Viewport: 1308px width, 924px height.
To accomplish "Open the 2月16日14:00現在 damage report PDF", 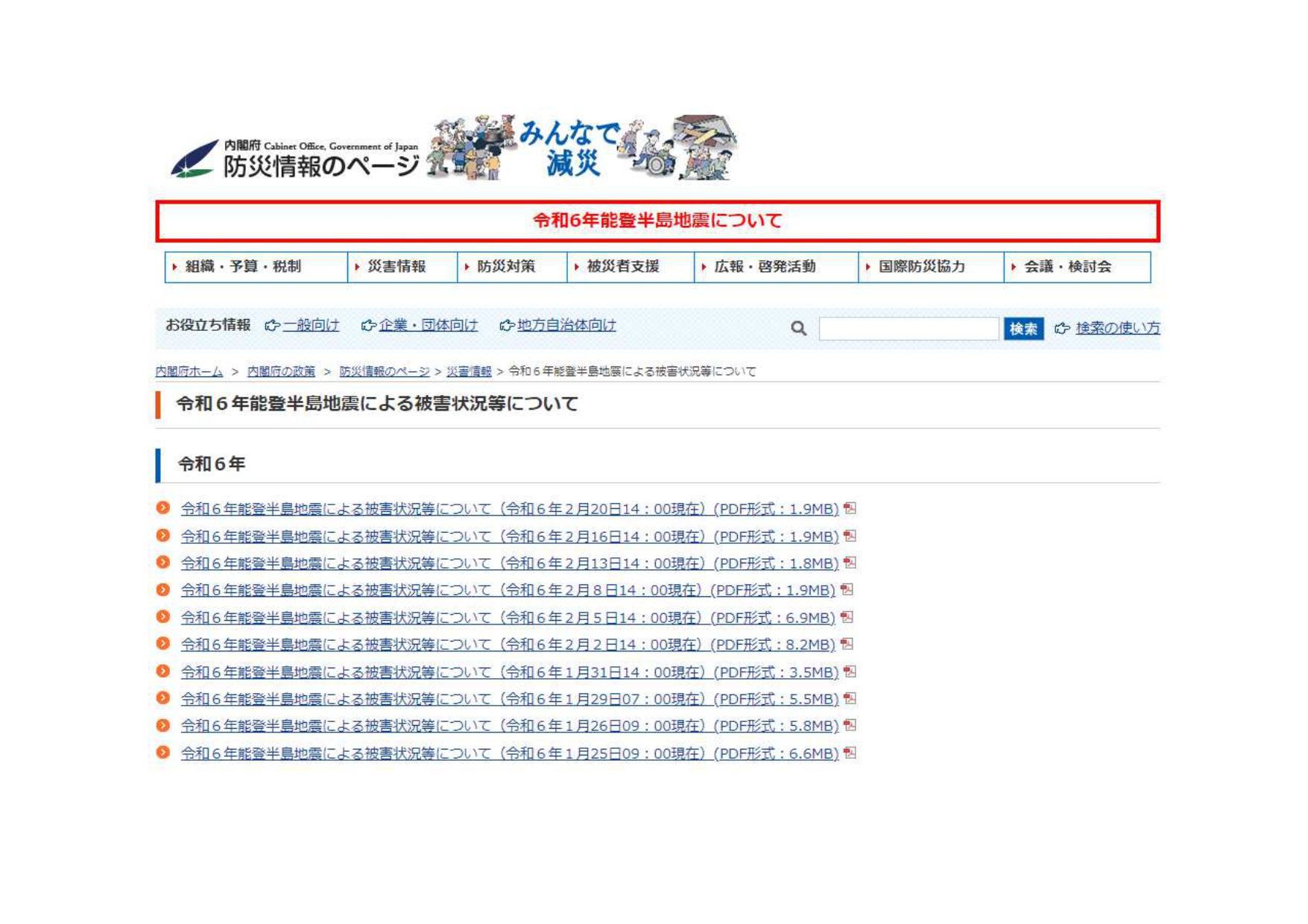I will pyautogui.click(x=510, y=537).
